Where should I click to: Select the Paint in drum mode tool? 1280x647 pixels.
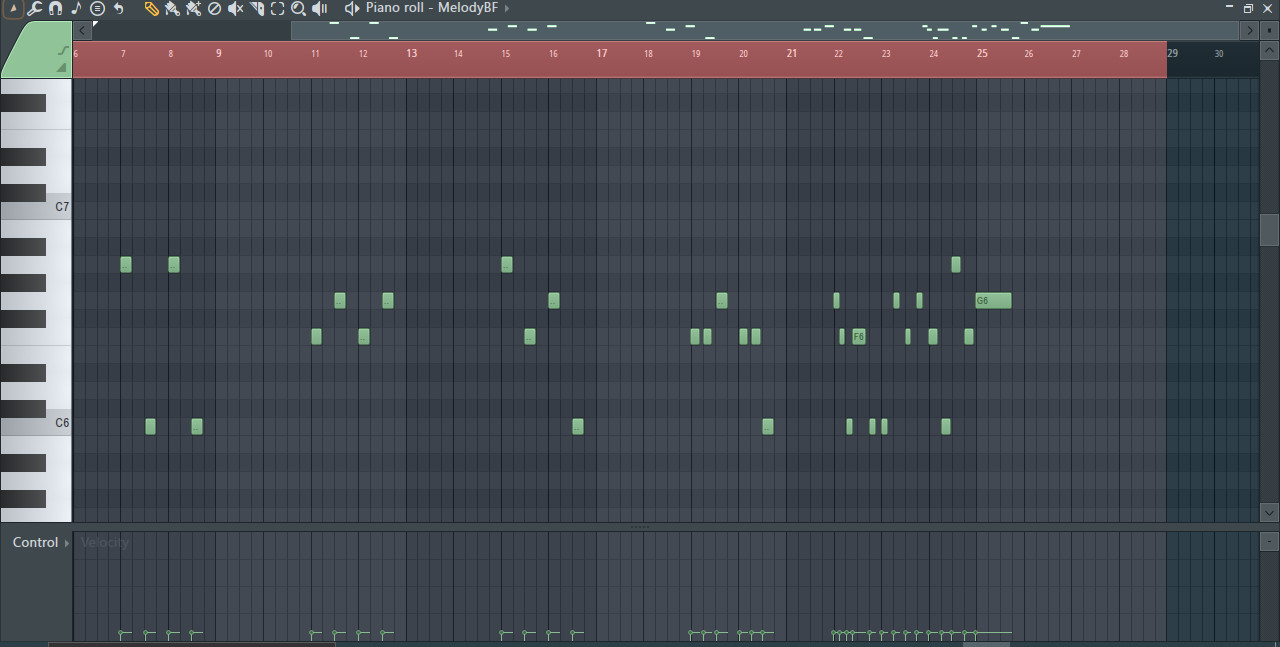[x=192, y=8]
